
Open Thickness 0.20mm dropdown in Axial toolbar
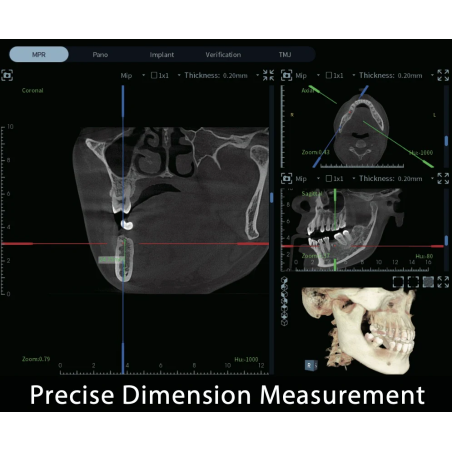[432, 75]
